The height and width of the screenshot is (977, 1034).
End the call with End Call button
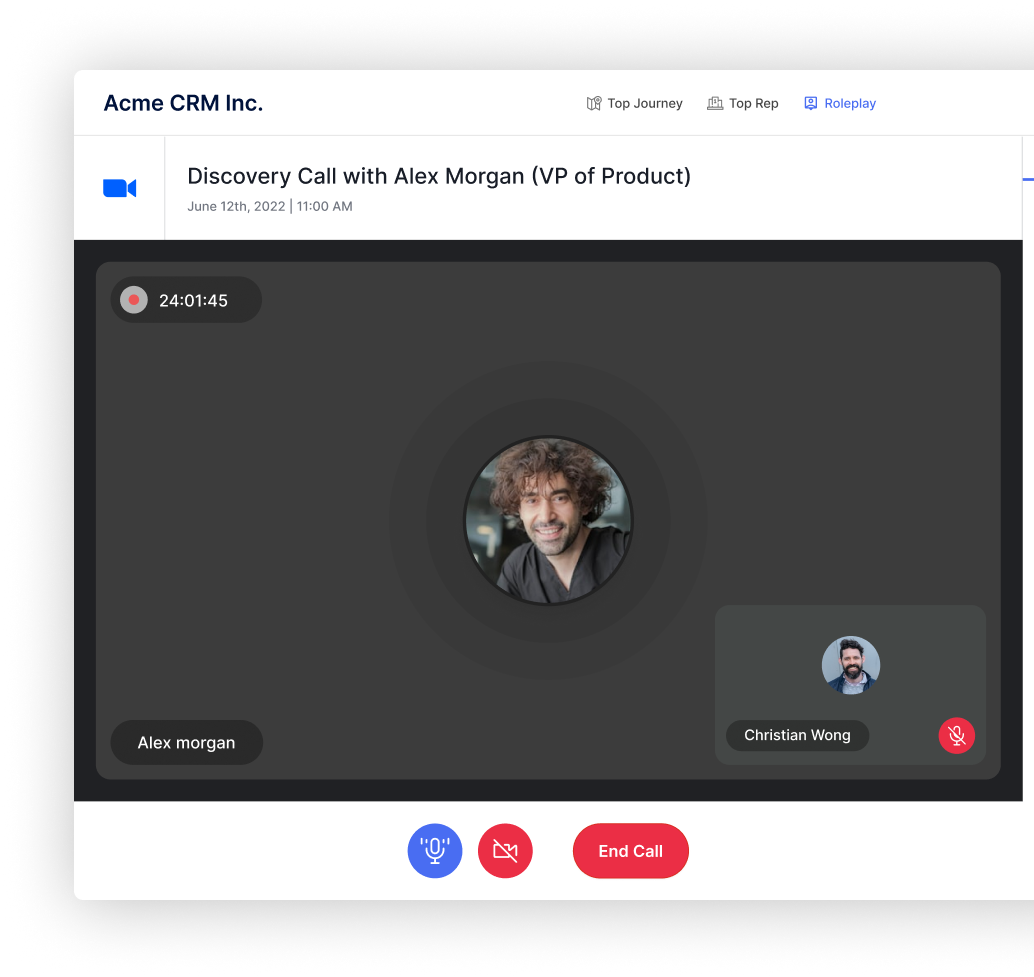[x=630, y=850]
